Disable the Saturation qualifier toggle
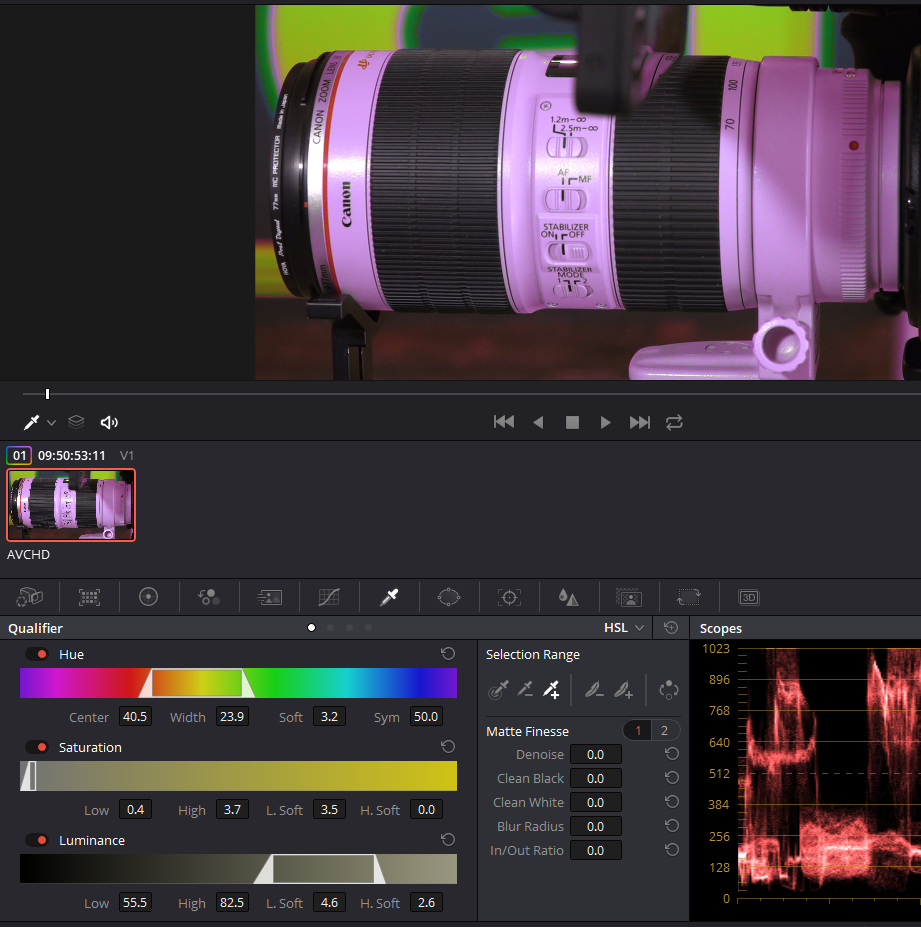Screen dimensions: 921x927 (x=37, y=747)
